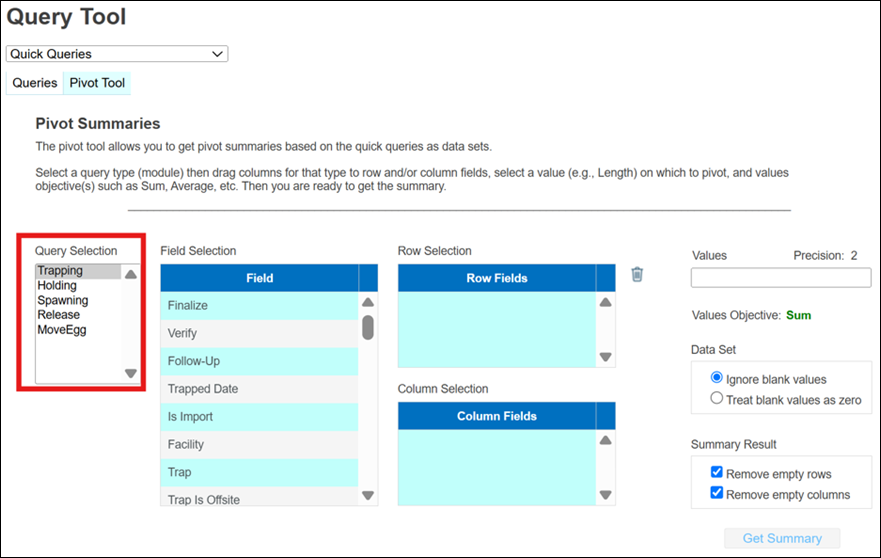The image size is (881, 558).
Task: Click the trash icon beside Row Fields
Action: coord(637,274)
